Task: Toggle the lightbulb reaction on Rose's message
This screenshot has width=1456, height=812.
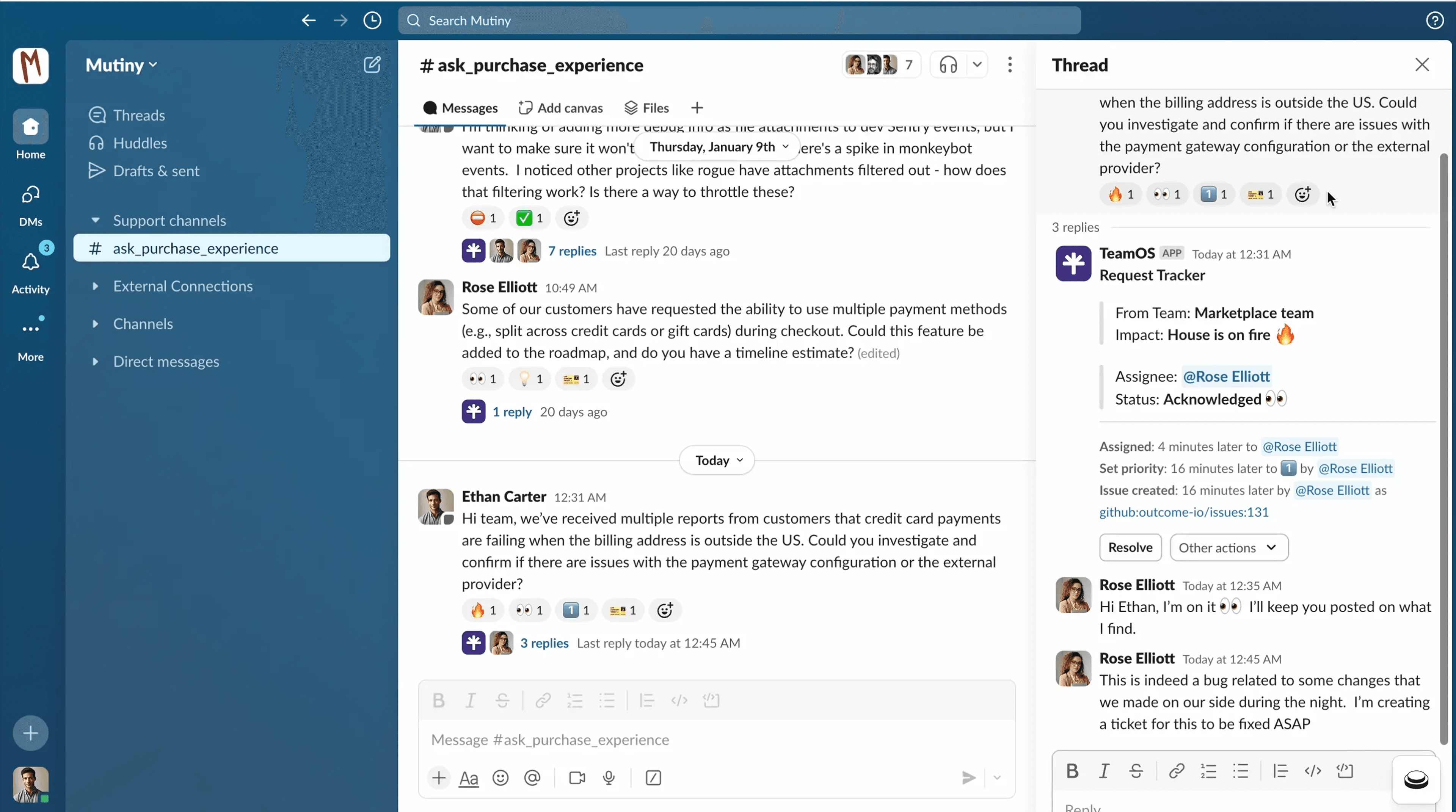Action: [530, 379]
